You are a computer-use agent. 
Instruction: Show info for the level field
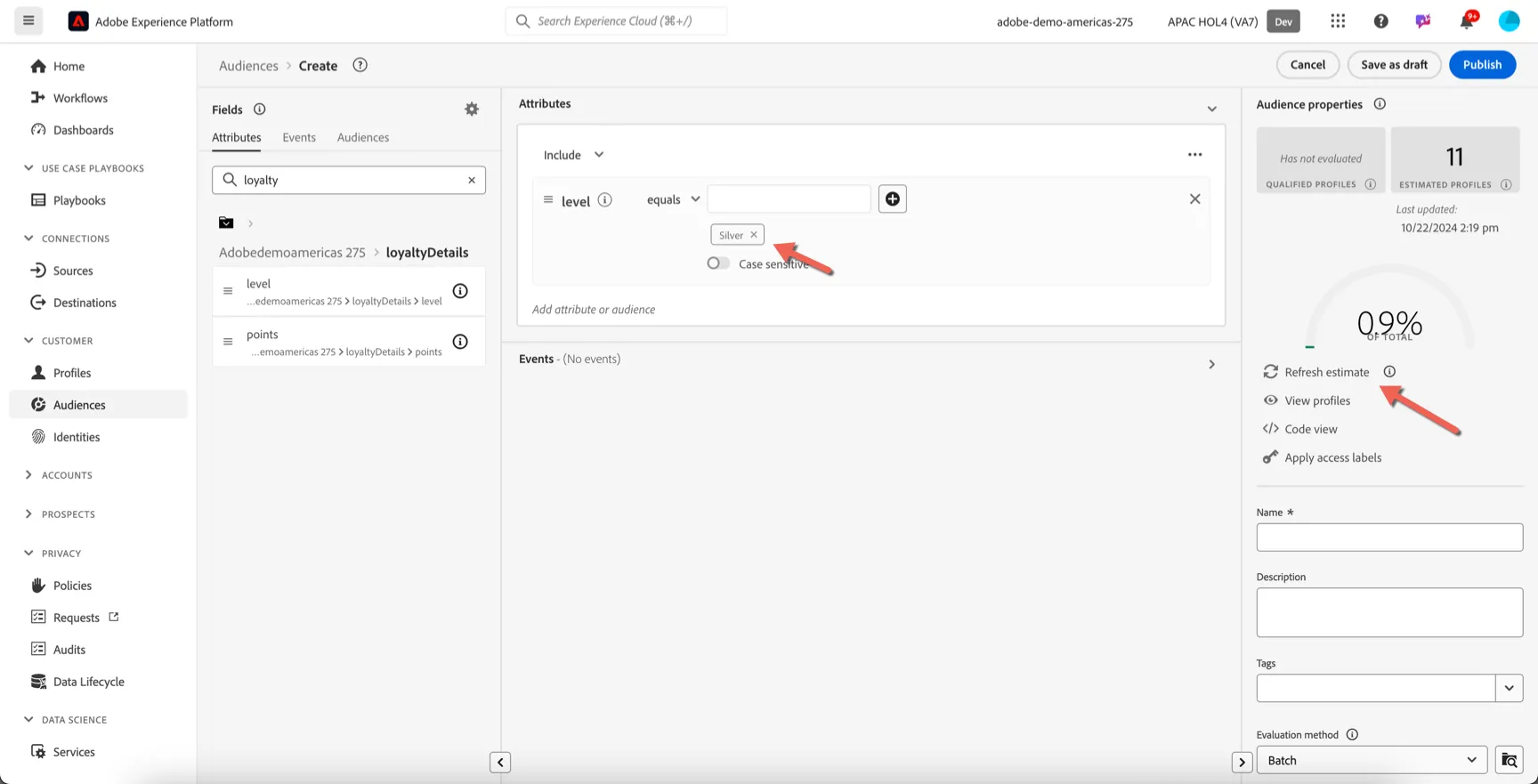pyautogui.click(x=460, y=291)
